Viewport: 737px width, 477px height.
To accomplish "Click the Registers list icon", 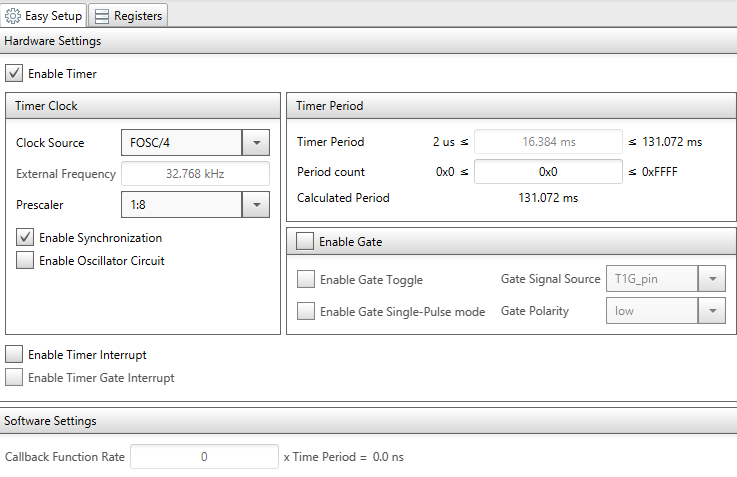I will [102, 16].
